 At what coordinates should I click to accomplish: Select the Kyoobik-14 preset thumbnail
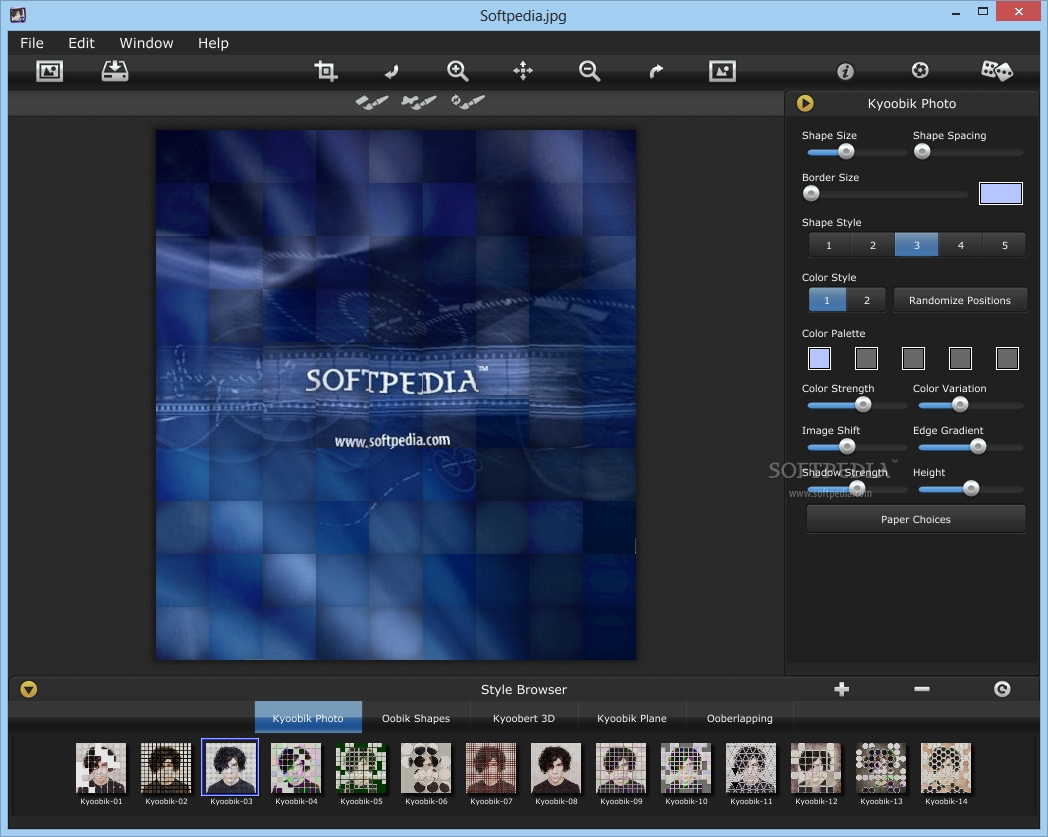946,767
